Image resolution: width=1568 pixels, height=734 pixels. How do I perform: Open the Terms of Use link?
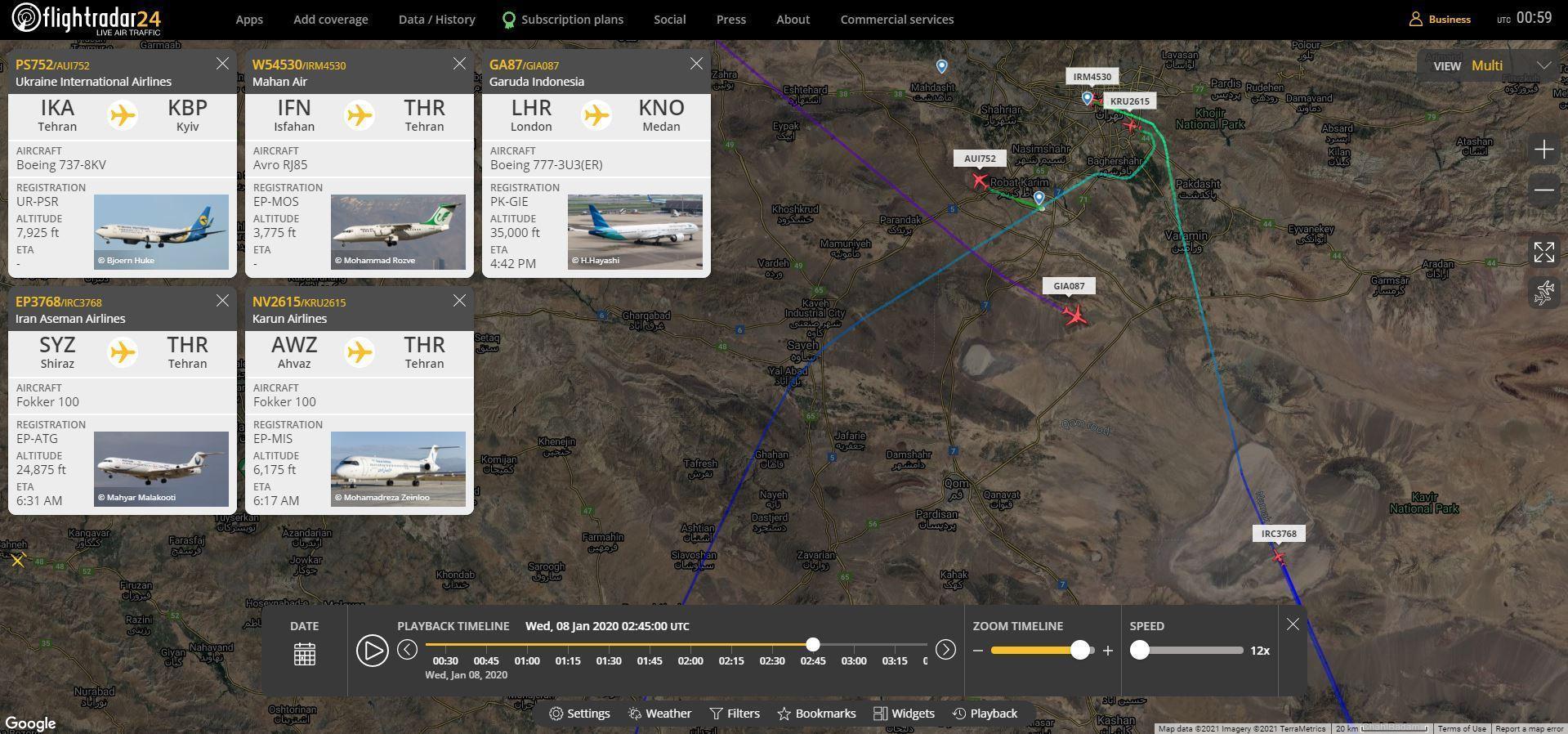pos(1462,728)
